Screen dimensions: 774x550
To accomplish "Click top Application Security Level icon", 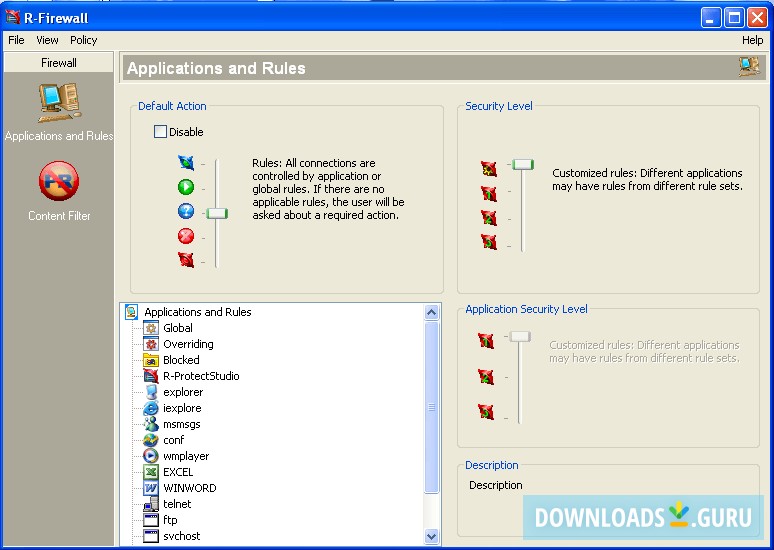I will click(486, 341).
